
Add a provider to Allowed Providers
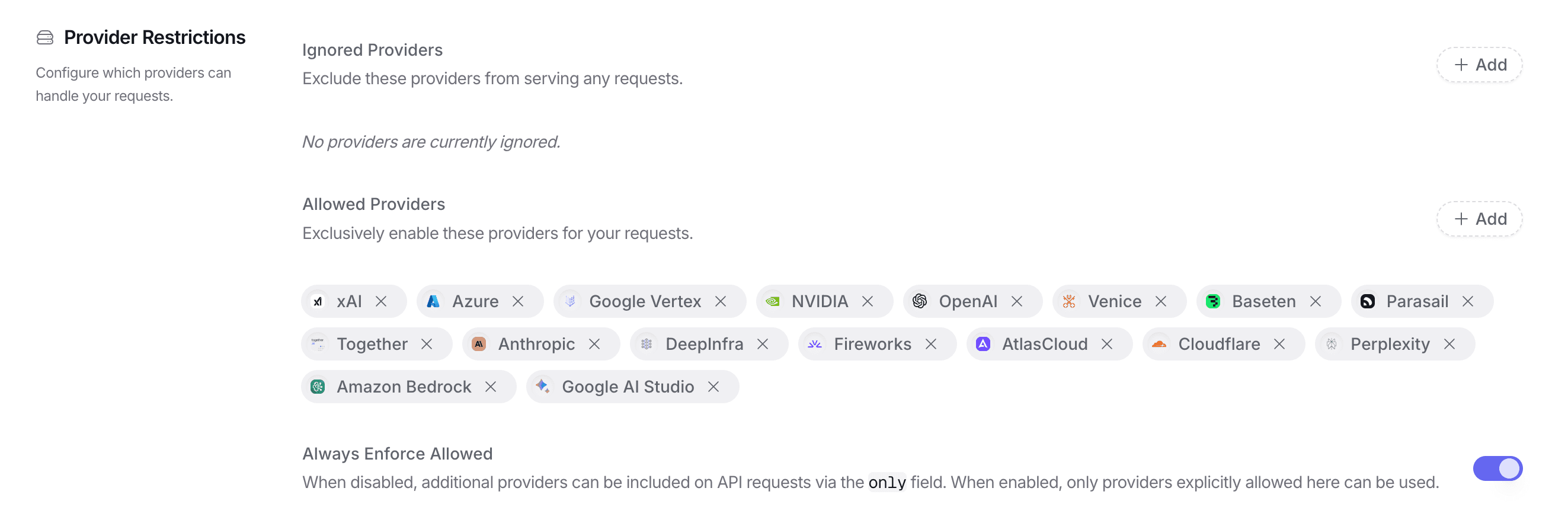[x=1480, y=219]
